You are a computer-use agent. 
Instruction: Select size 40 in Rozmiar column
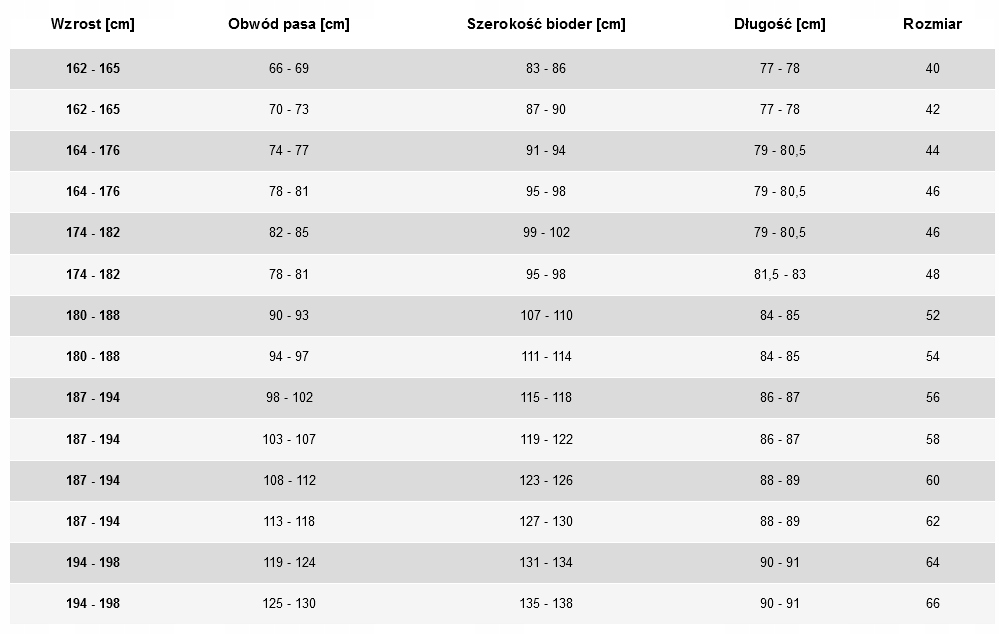click(932, 68)
